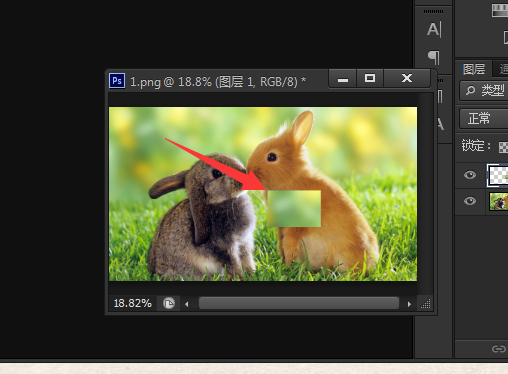Viewport: 508px width, 374px height.
Task: Switch to the 图层 tab
Action: click(x=474, y=69)
